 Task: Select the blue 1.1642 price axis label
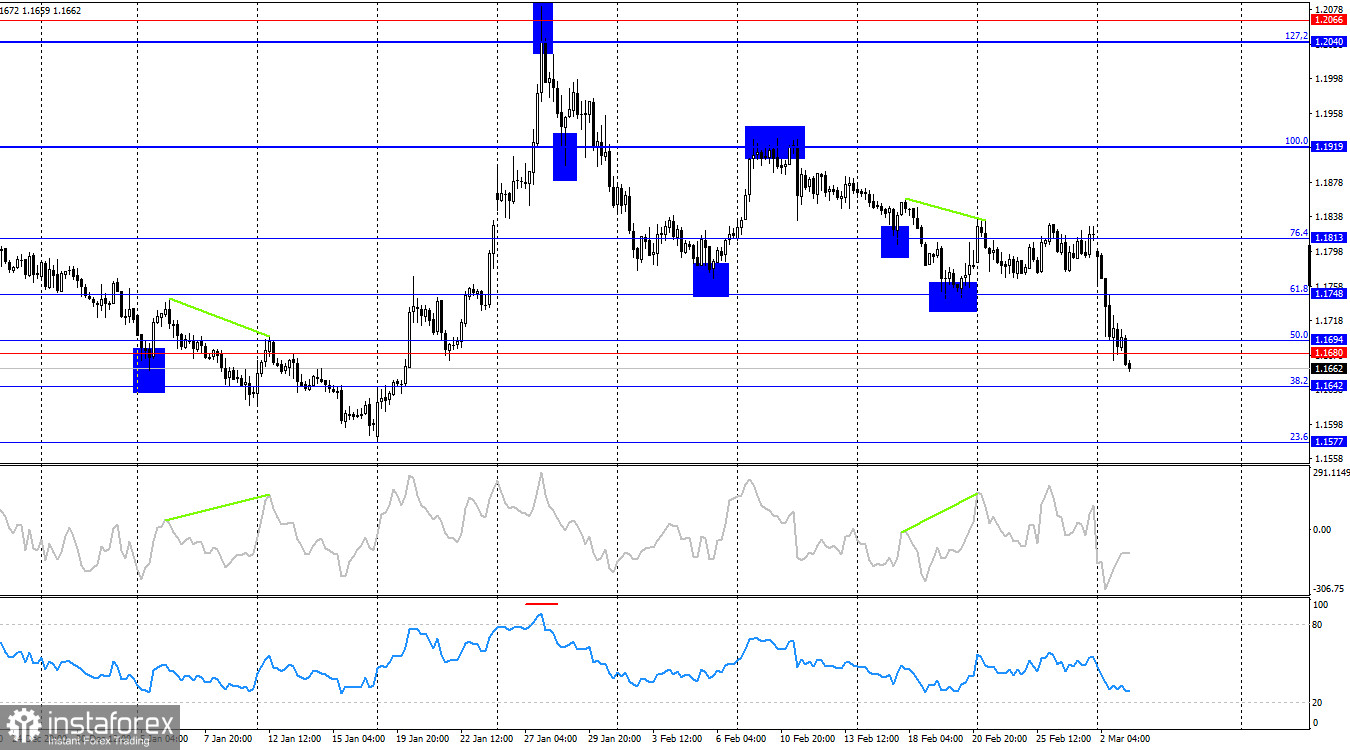(1329, 386)
